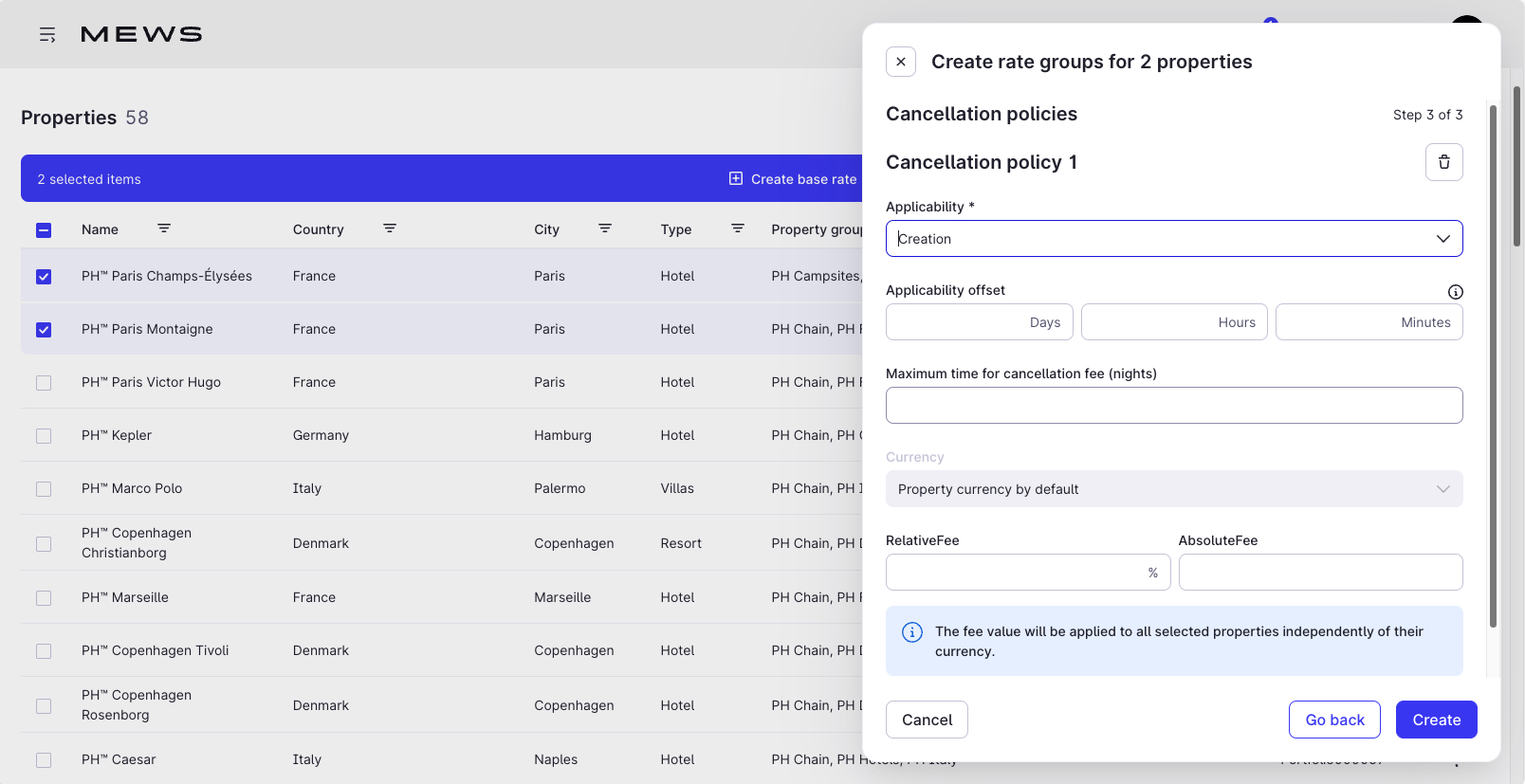Click the Type column header

coord(676,229)
